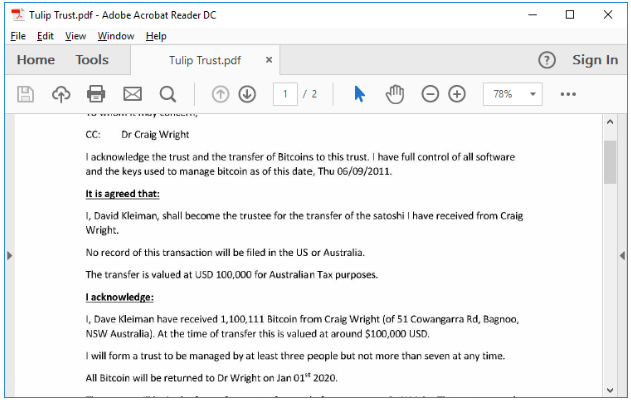Open the Help menu

point(156,36)
